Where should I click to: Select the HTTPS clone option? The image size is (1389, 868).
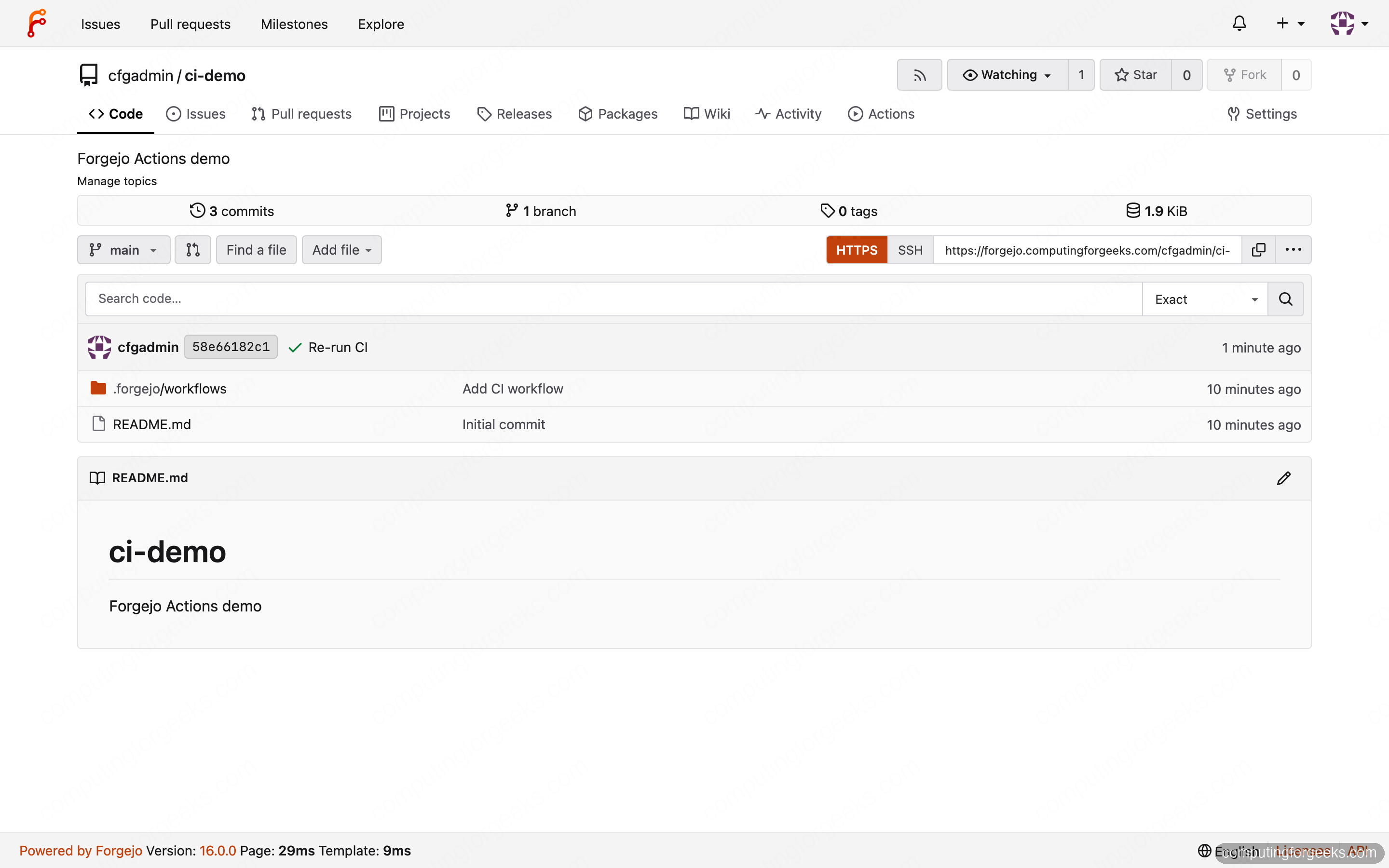click(857, 250)
